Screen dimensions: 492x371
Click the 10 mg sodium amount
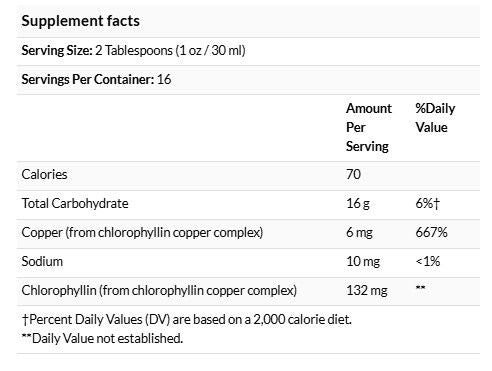(x=363, y=261)
